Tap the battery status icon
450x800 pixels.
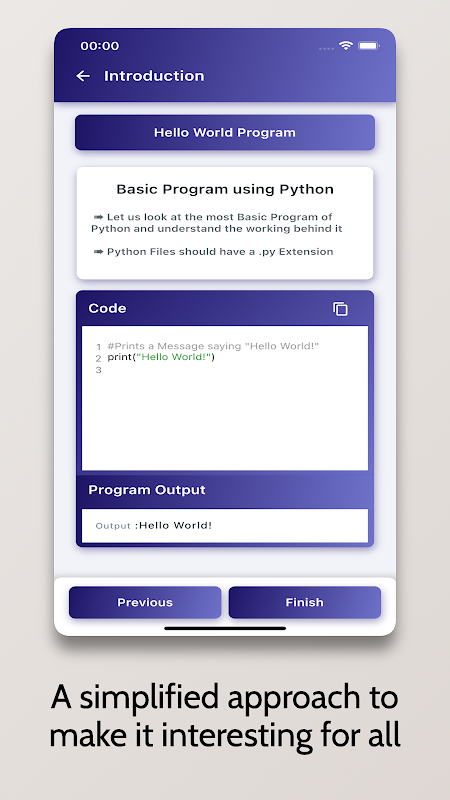click(x=368, y=45)
